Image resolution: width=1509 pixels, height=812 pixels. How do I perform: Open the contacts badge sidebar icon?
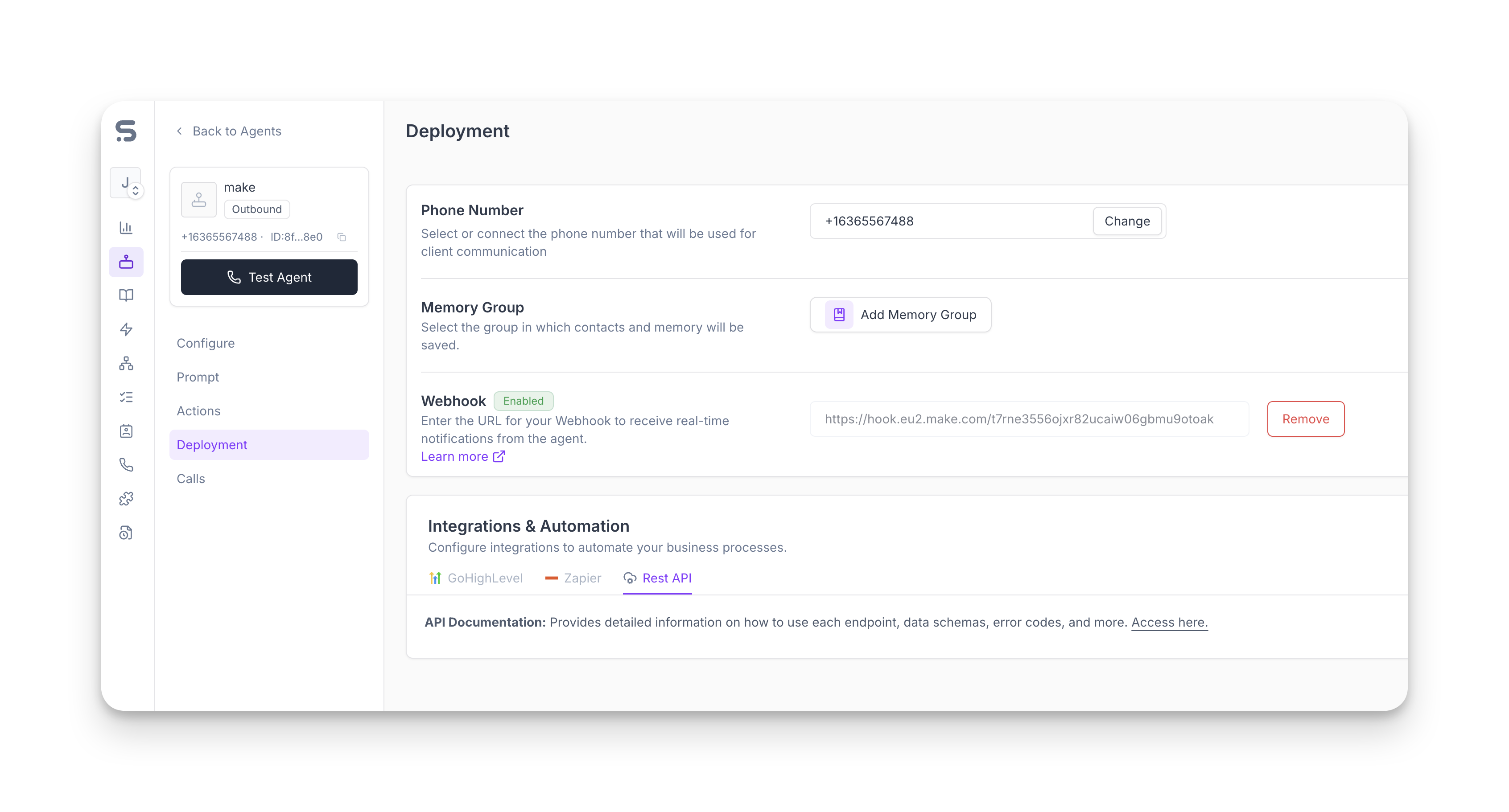click(126, 431)
